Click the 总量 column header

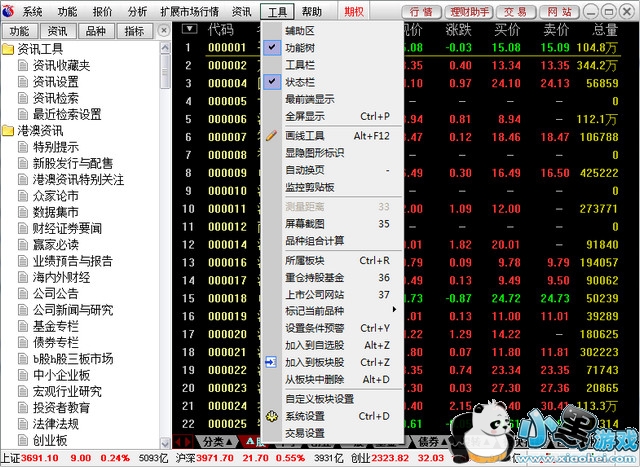[x=605, y=30]
